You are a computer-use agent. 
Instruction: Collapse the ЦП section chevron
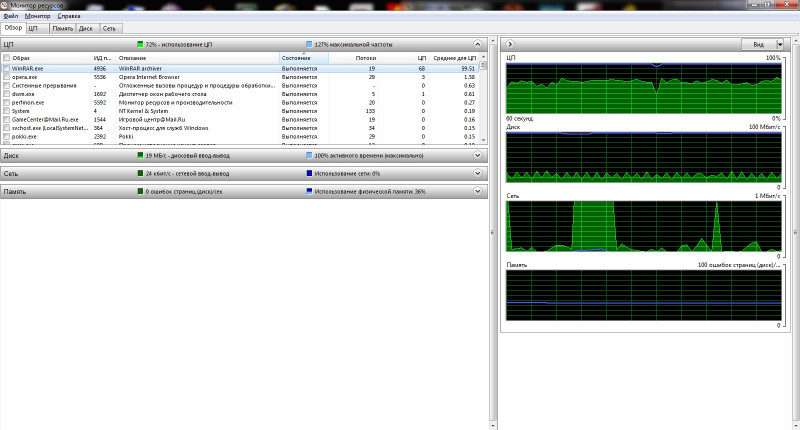(x=479, y=45)
